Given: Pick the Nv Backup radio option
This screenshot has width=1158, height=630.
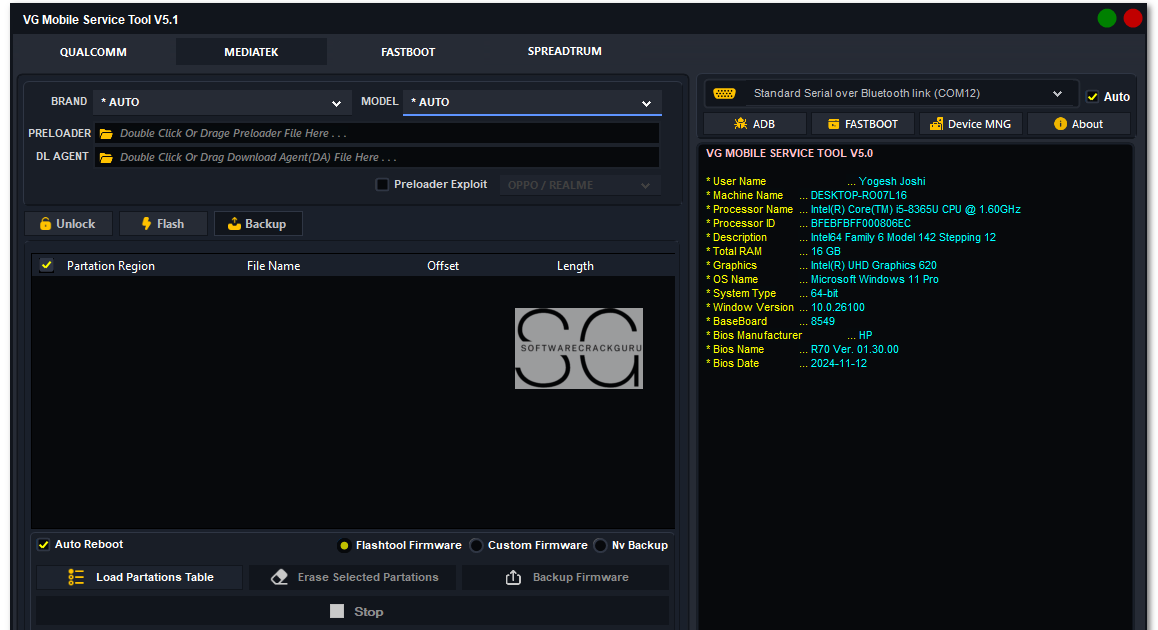Looking at the screenshot, I should (x=600, y=546).
